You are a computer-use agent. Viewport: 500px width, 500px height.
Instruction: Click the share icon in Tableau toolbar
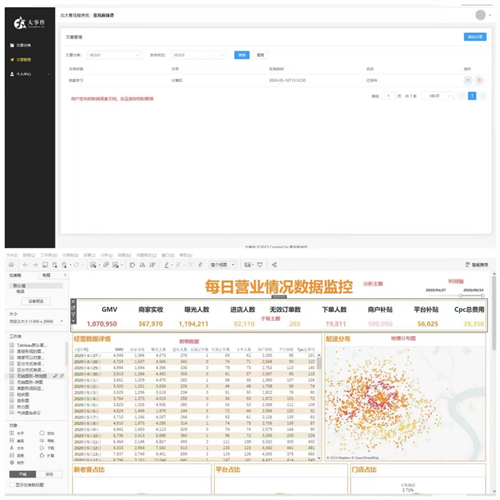pyautogui.click(x=274, y=265)
